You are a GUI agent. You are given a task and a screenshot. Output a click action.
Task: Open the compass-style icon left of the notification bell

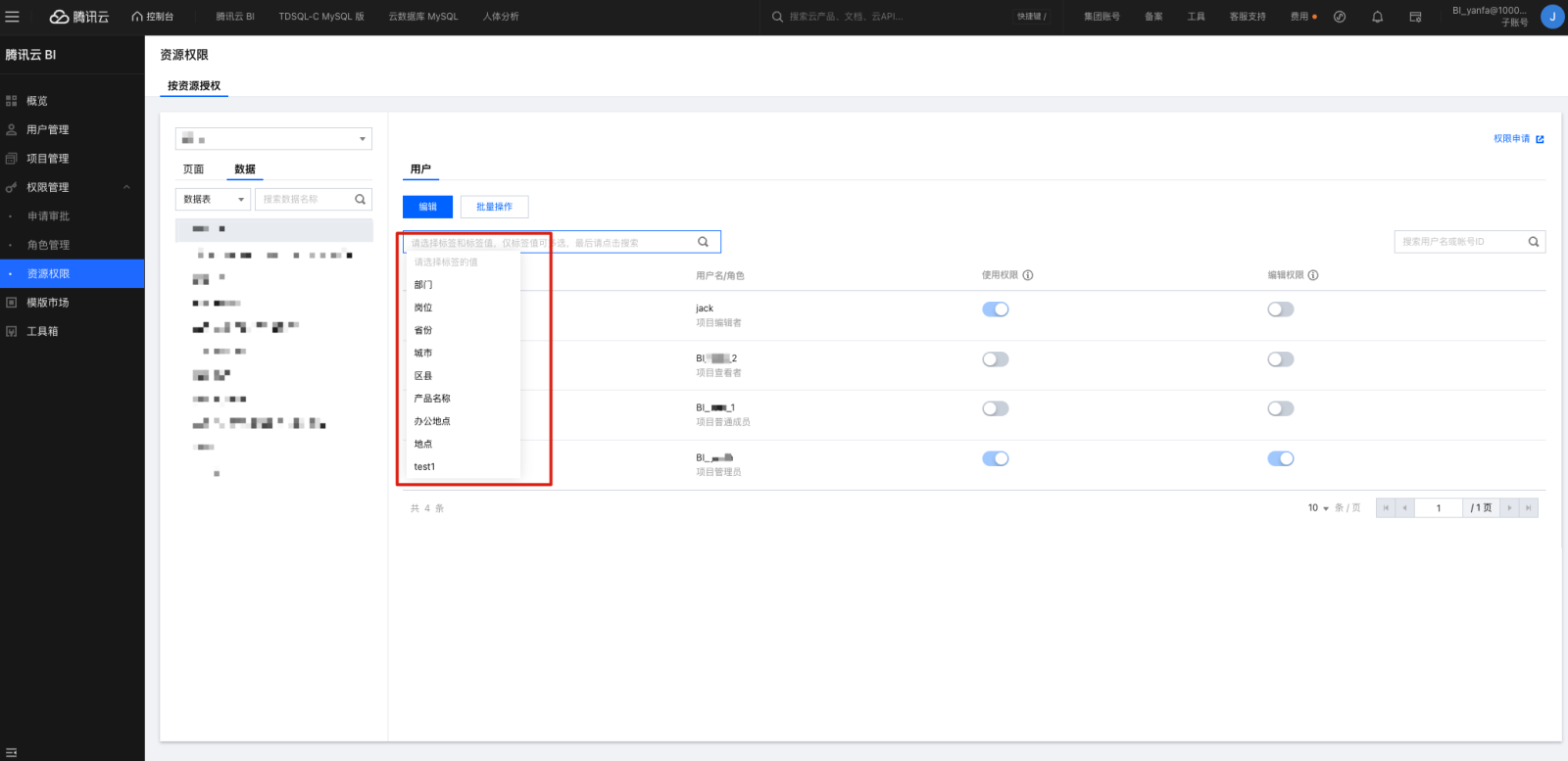1340,17
